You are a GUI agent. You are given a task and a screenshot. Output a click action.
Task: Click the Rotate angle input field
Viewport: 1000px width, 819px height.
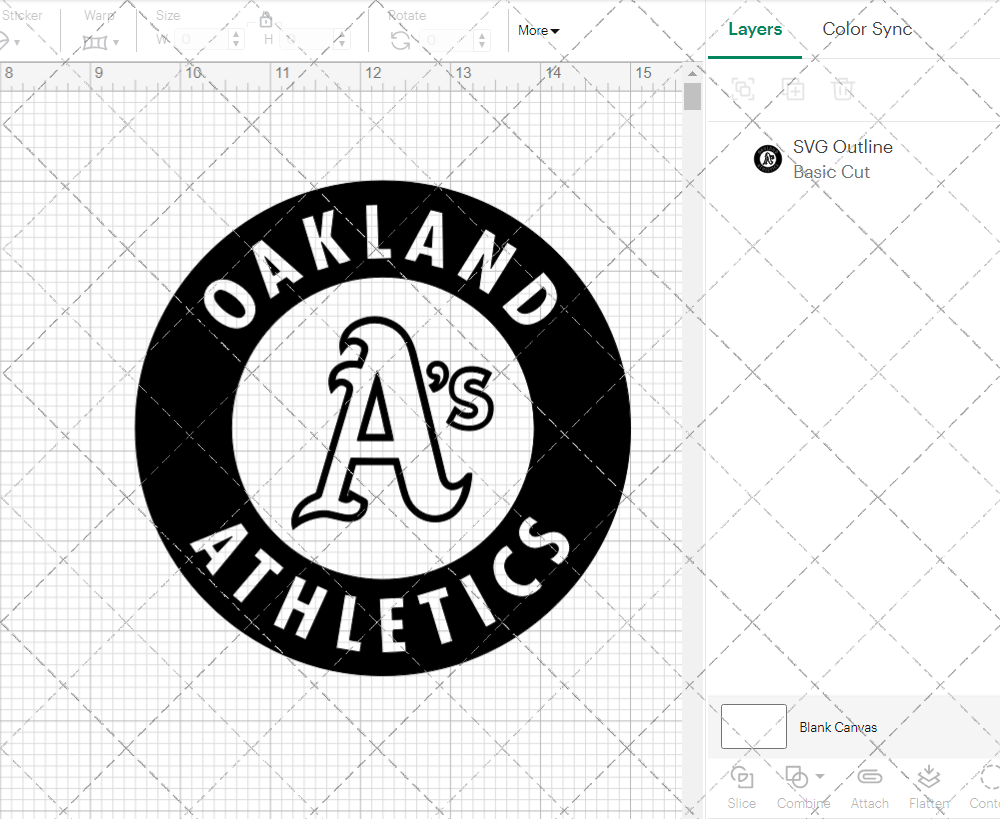pyautogui.click(x=447, y=40)
